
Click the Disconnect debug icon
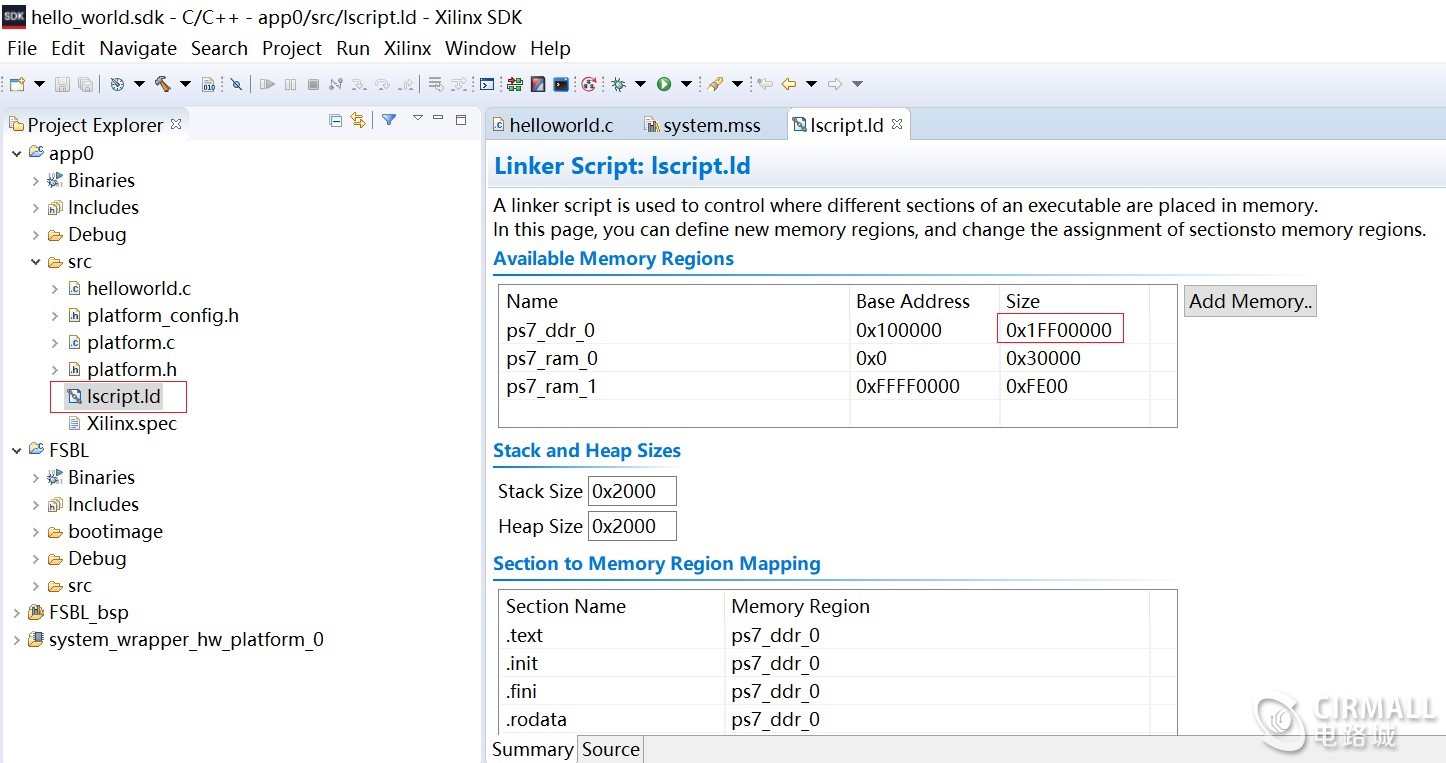coord(336,84)
